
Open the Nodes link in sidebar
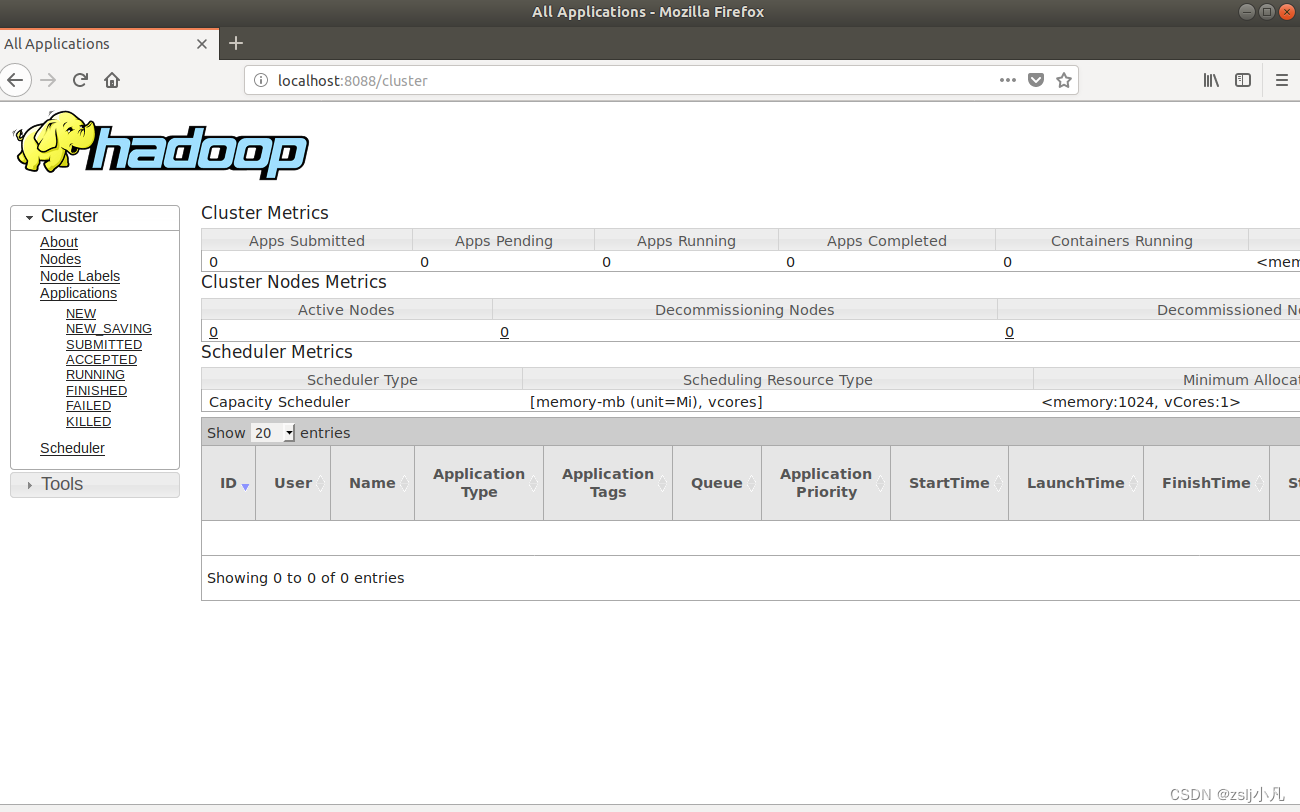coord(60,259)
